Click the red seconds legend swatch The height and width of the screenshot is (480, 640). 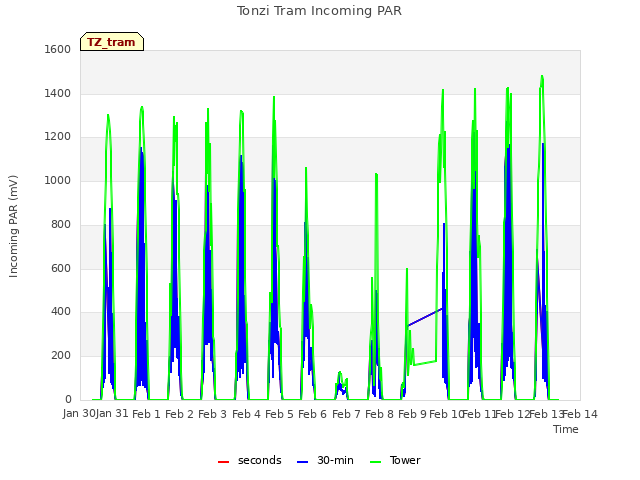click(223, 462)
